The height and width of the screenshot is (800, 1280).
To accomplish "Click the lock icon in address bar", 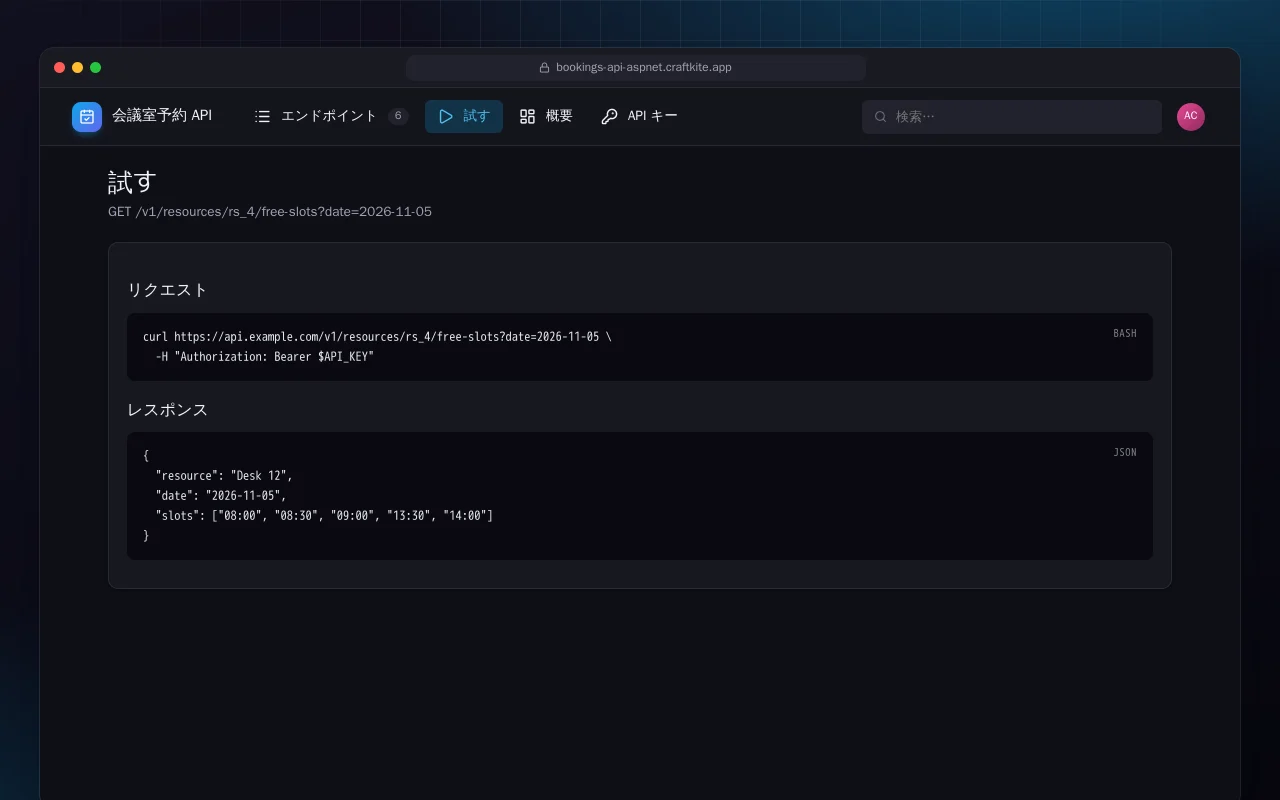I will pyautogui.click(x=545, y=68).
